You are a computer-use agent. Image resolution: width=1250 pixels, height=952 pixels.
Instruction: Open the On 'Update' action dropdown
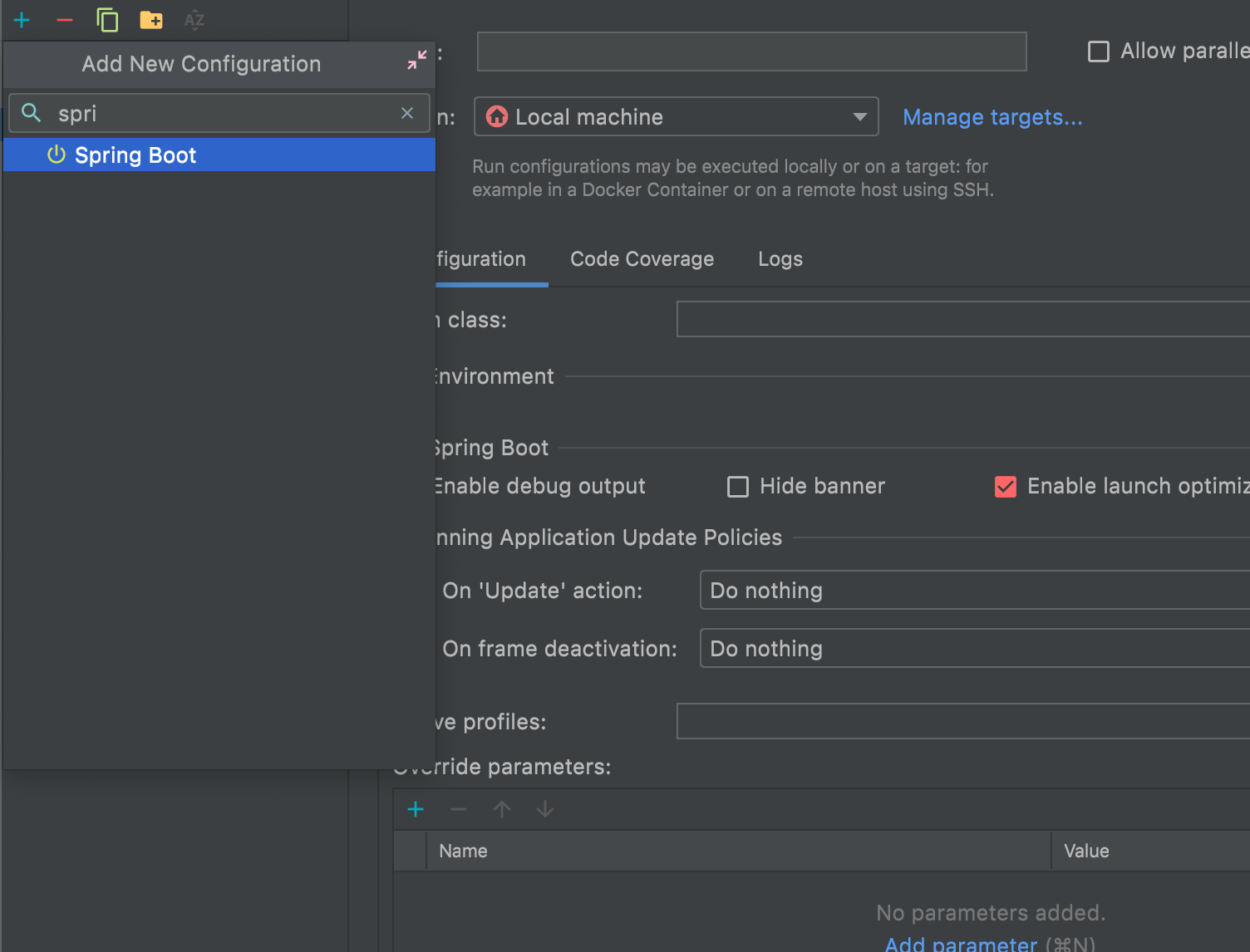[975, 590]
